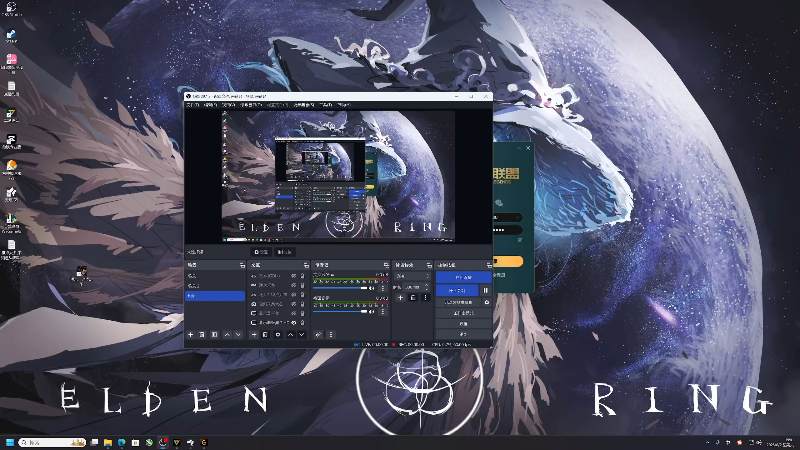Viewport: 800px width, 450px height.
Task: Click the dock pop-out icon of the Controls panel
Action: (x=489, y=265)
